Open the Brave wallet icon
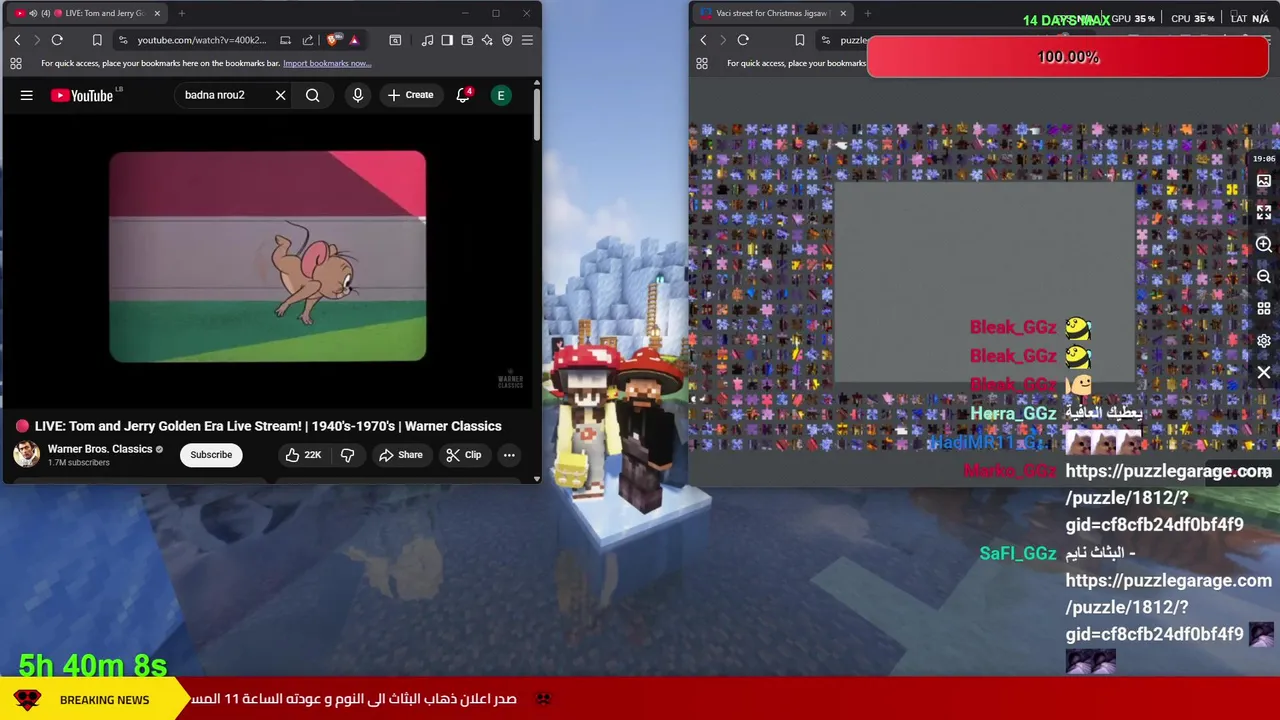Image resolution: width=1280 pixels, height=720 pixels. click(467, 40)
